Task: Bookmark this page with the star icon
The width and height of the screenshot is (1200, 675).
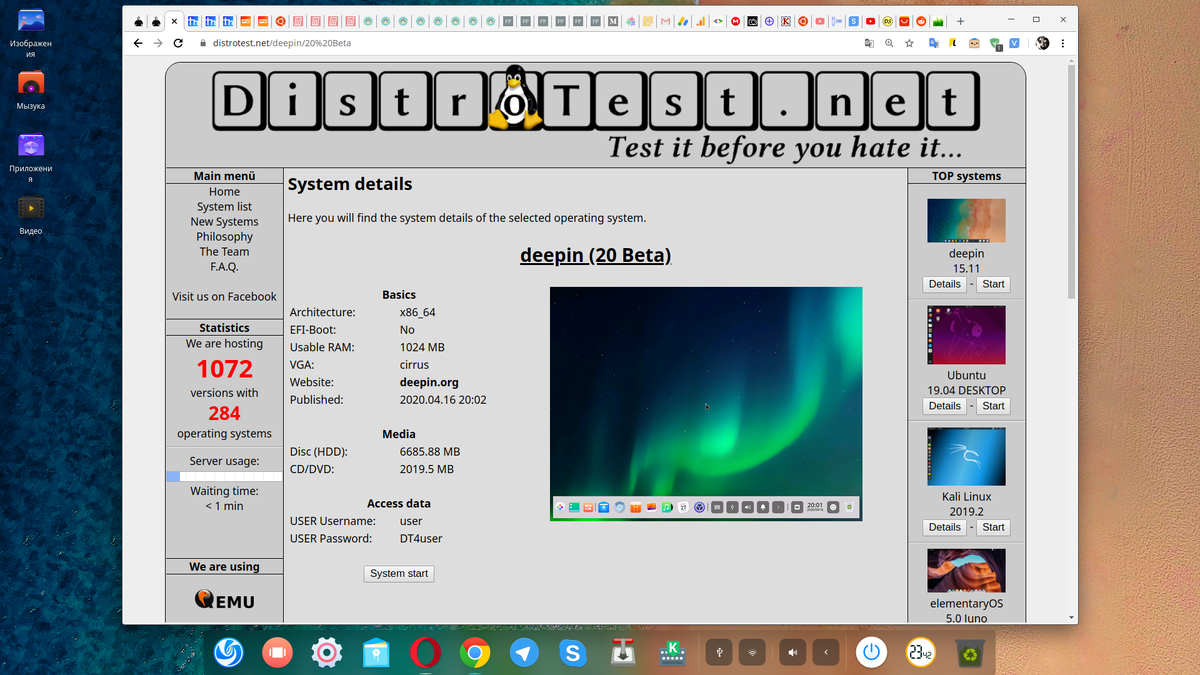Action: point(909,43)
